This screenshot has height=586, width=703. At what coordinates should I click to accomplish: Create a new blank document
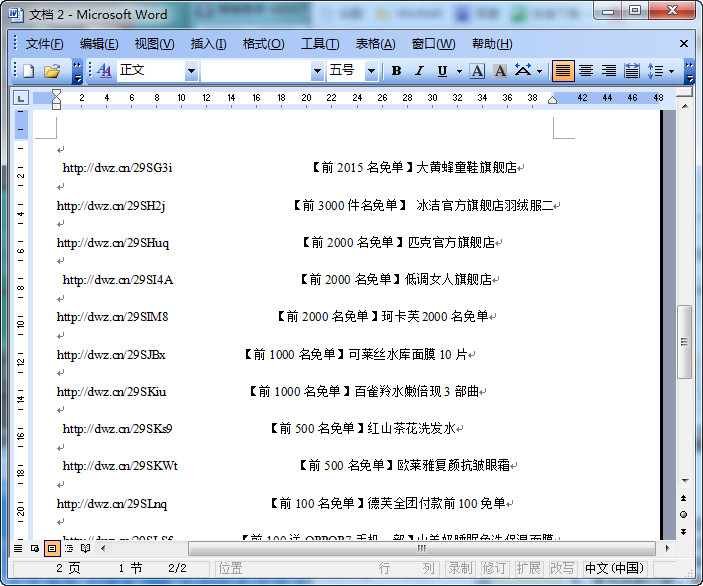(x=29, y=71)
